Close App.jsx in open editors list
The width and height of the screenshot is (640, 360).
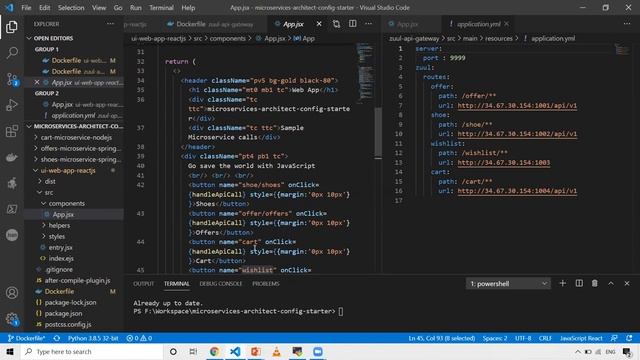[37, 82]
